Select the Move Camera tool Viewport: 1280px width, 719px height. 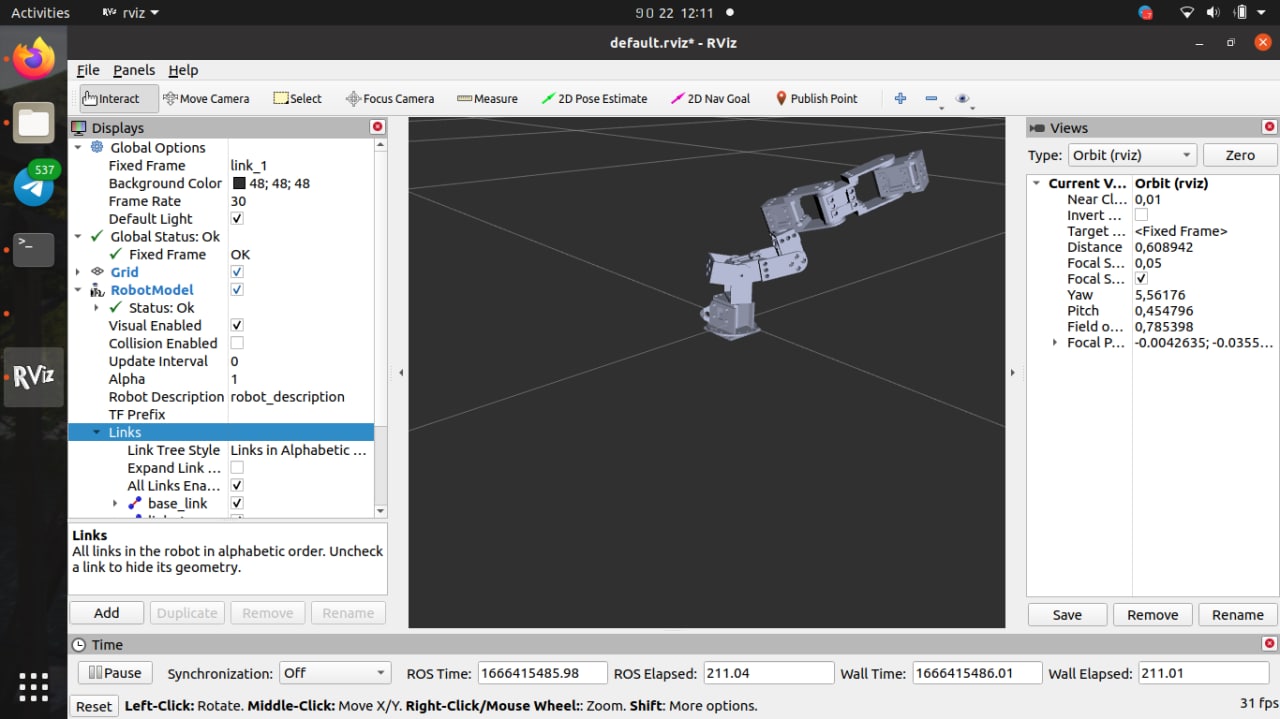(206, 99)
